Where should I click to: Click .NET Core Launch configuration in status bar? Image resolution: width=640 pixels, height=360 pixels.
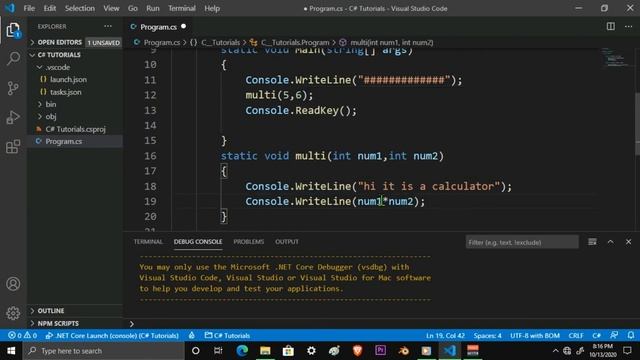coord(112,336)
